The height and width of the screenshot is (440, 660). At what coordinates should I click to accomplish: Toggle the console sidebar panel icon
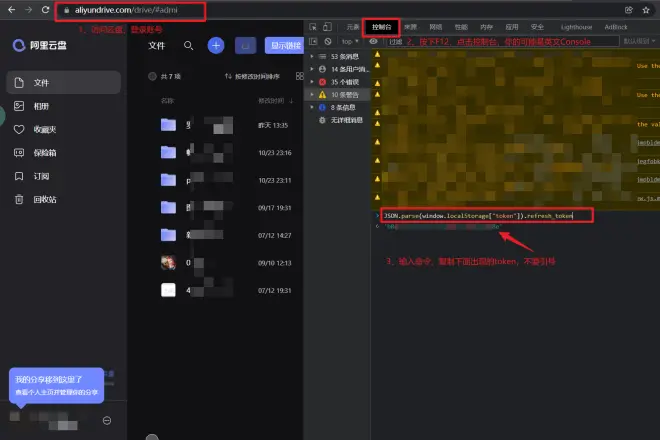point(313,41)
